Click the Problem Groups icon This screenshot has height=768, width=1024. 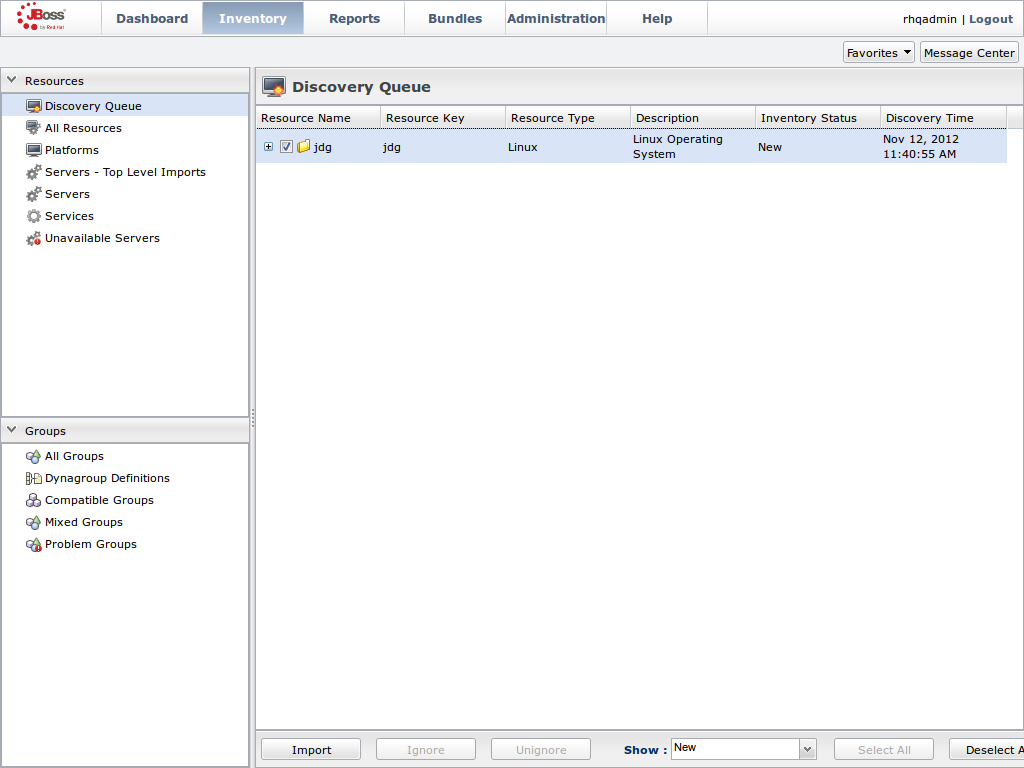pyautogui.click(x=34, y=544)
